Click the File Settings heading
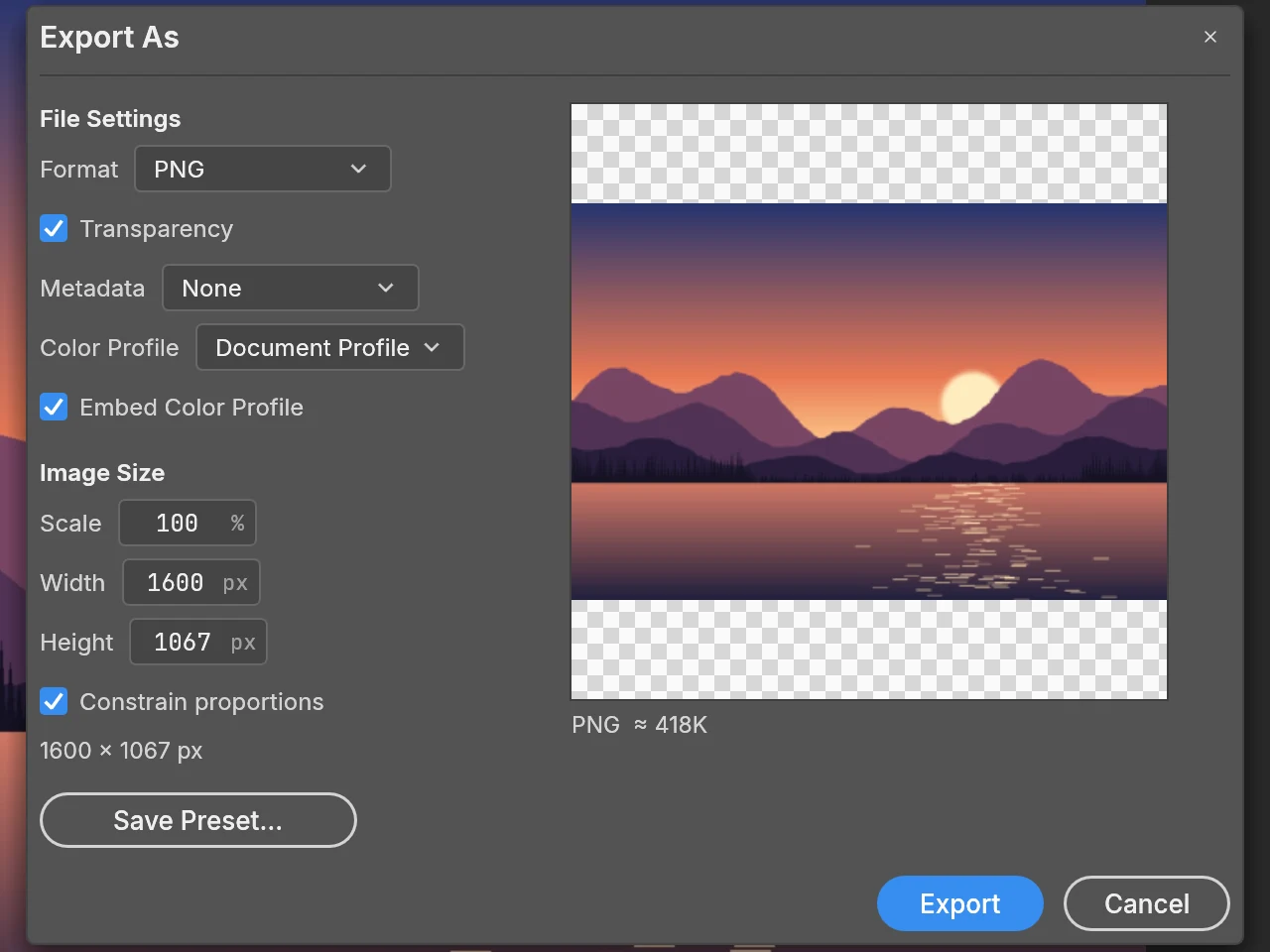The height and width of the screenshot is (952, 1270). click(x=110, y=119)
